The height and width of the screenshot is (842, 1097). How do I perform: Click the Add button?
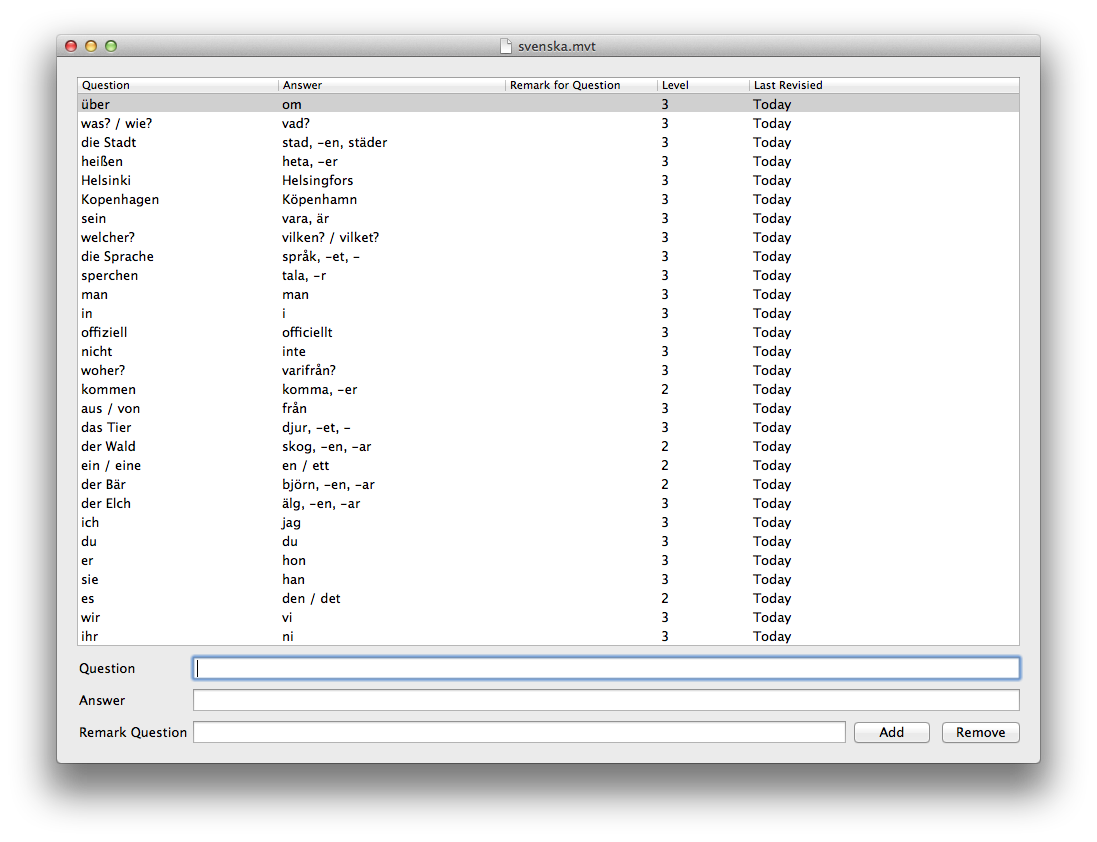tap(891, 732)
